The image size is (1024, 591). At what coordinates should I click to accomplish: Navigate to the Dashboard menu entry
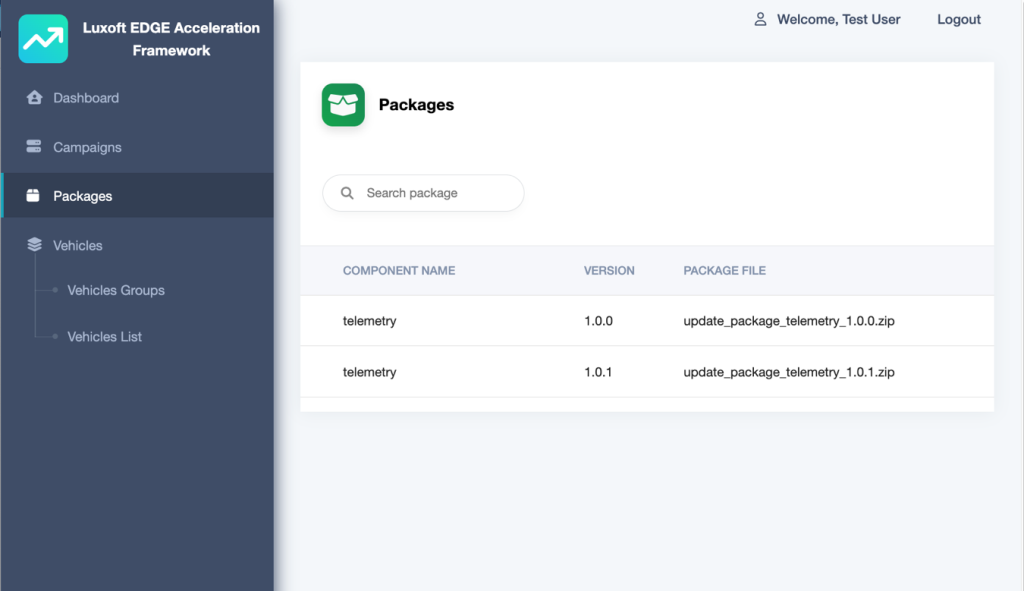pyautogui.click(x=86, y=97)
